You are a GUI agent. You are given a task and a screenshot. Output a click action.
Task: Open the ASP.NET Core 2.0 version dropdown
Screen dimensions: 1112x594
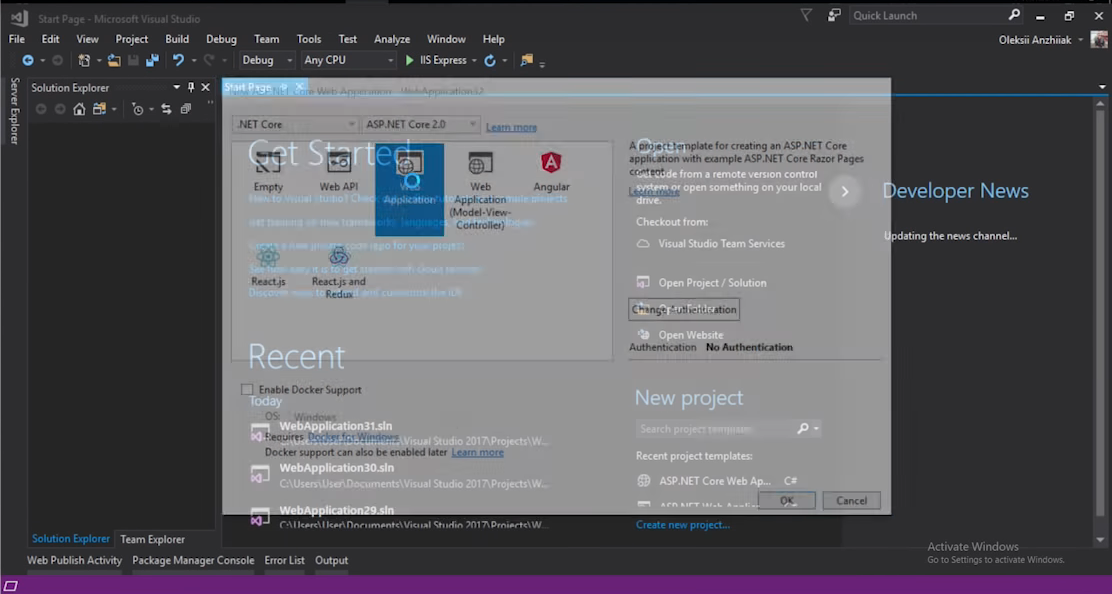421,124
